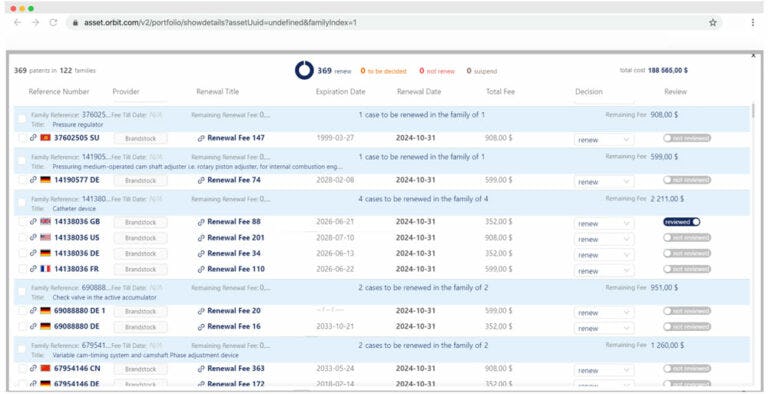Image resolution: width=768 pixels, height=394 pixels.
Task: Click the flag icon of 14138036 US
Action: point(46,237)
